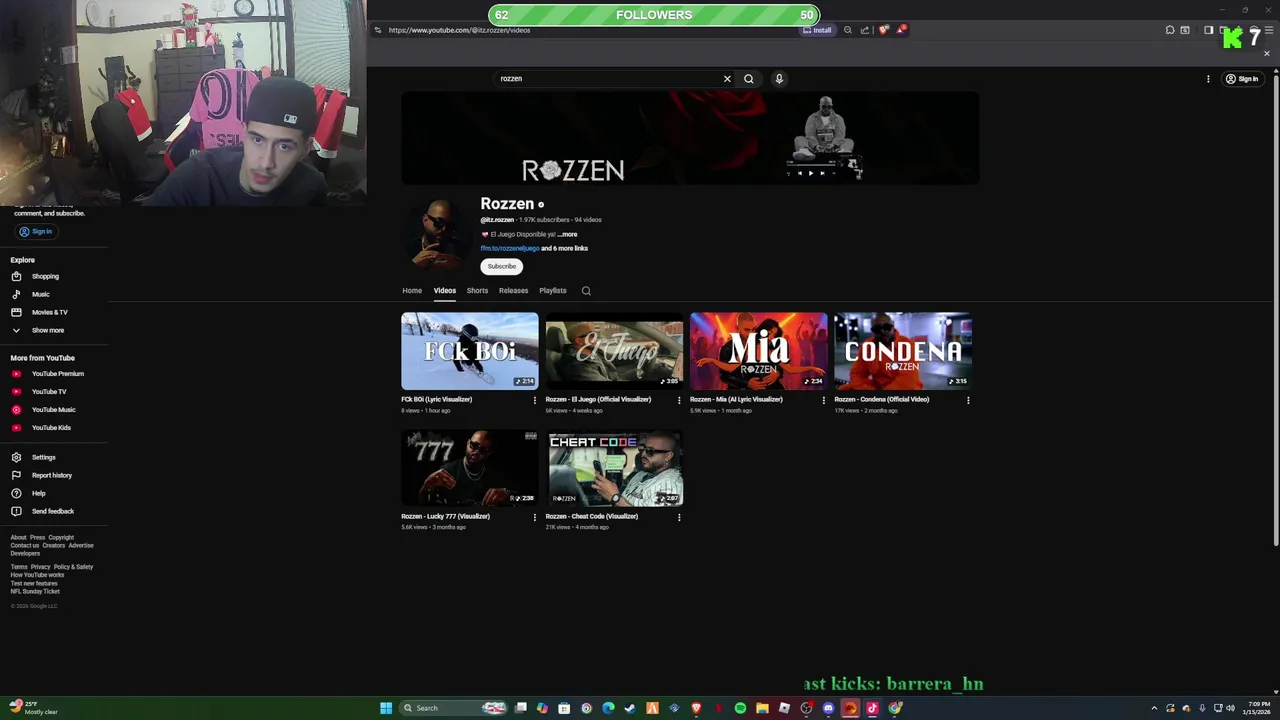This screenshot has height=720, width=1280.
Task: Open options for Lucky 777 video
Action: [x=534, y=517]
